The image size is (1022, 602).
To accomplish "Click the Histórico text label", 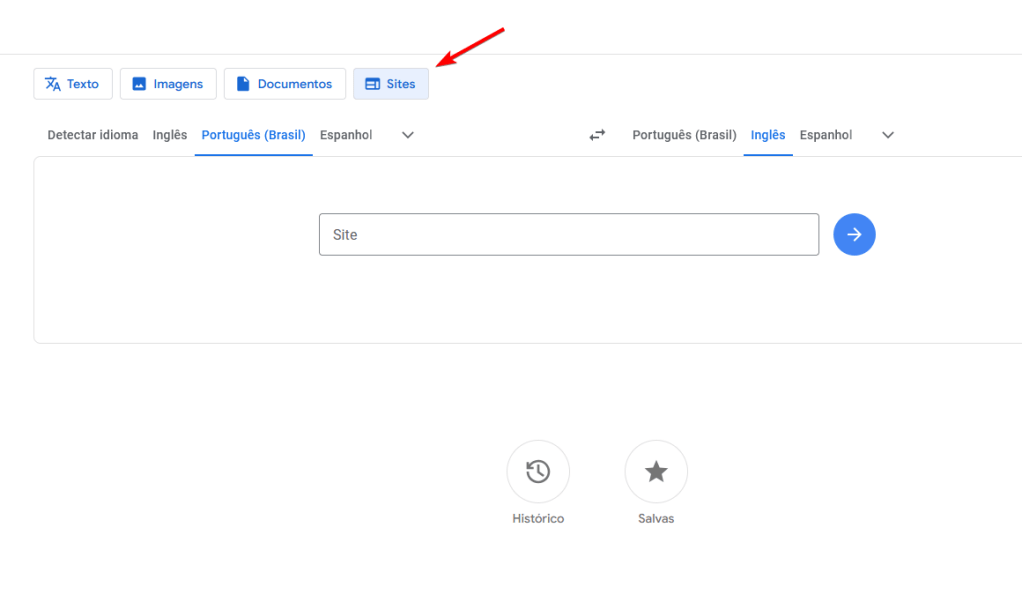I will (538, 519).
